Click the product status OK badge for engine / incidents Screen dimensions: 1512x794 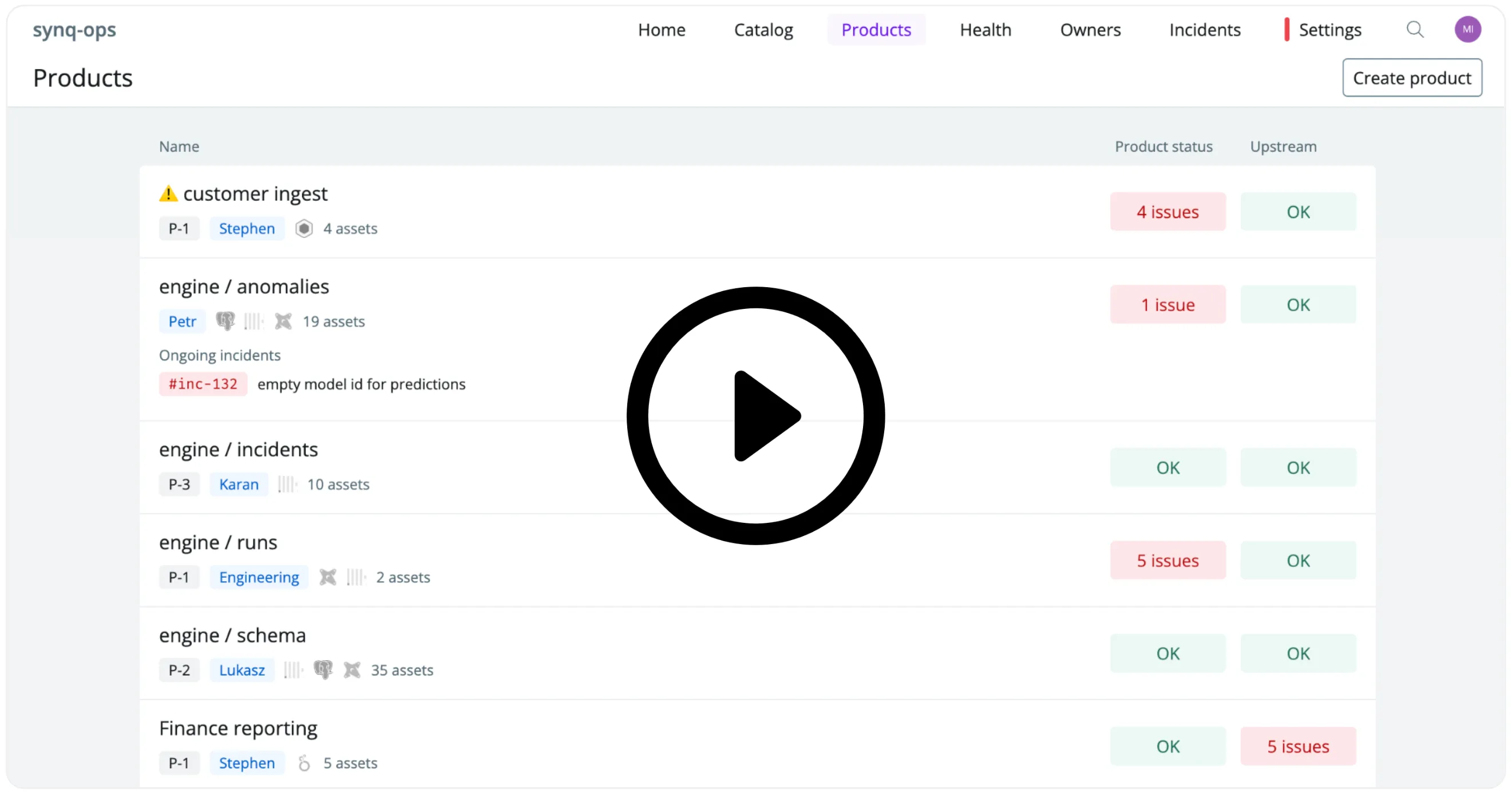pos(1167,467)
